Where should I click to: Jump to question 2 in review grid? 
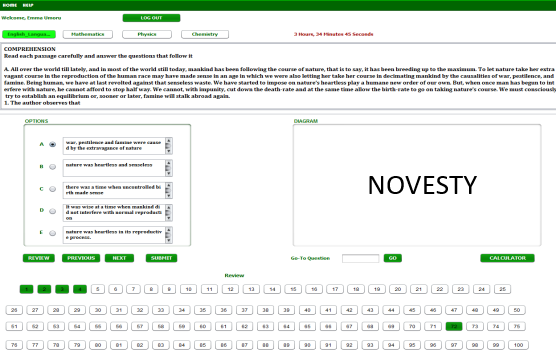pos(44,289)
